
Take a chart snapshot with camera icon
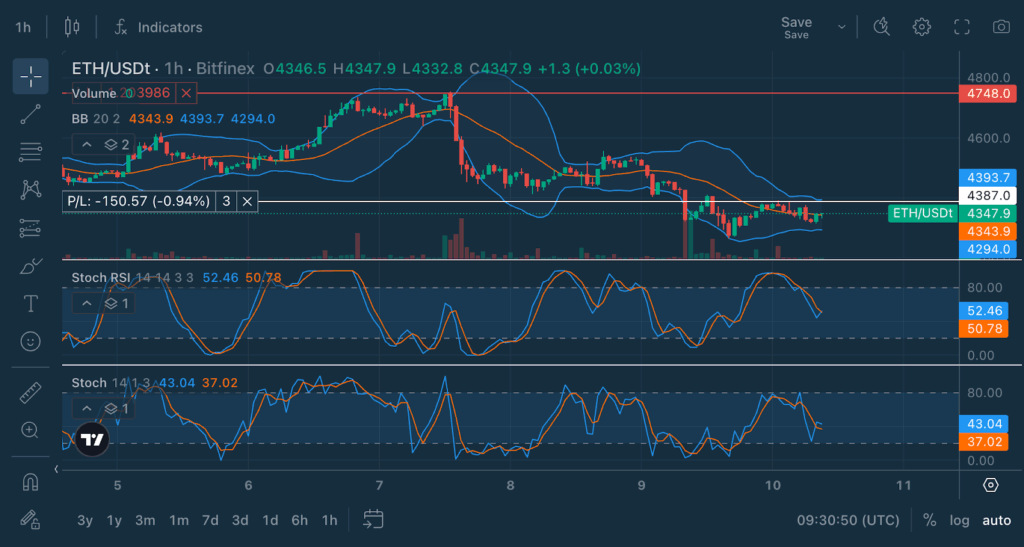[x=1000, y=27]
